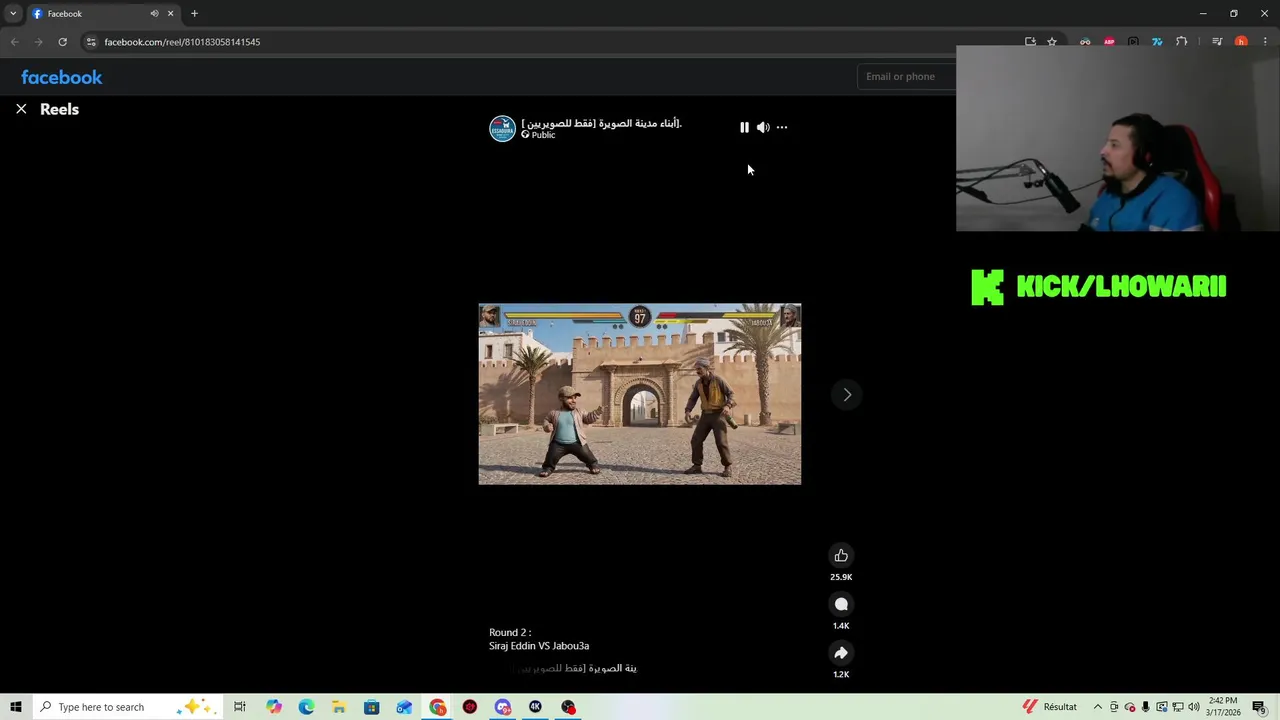The height and width of the screenshot is (720, 1280).
Task: Open Task View on the taskbar
Action: (240, 707)
